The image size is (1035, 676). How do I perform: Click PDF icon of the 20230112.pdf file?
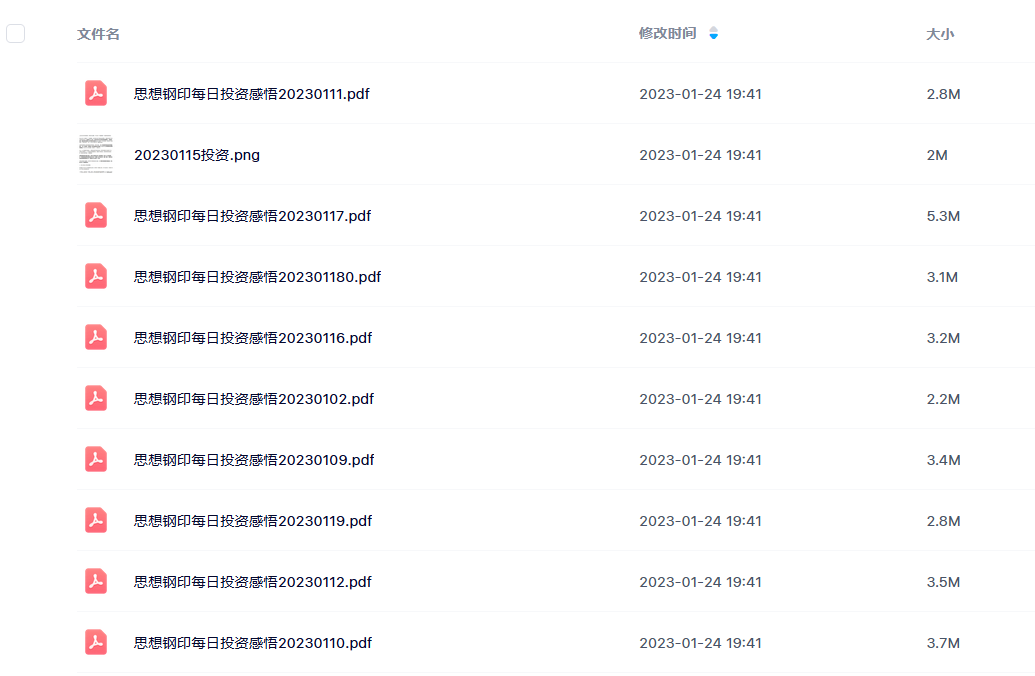[96, 581]
